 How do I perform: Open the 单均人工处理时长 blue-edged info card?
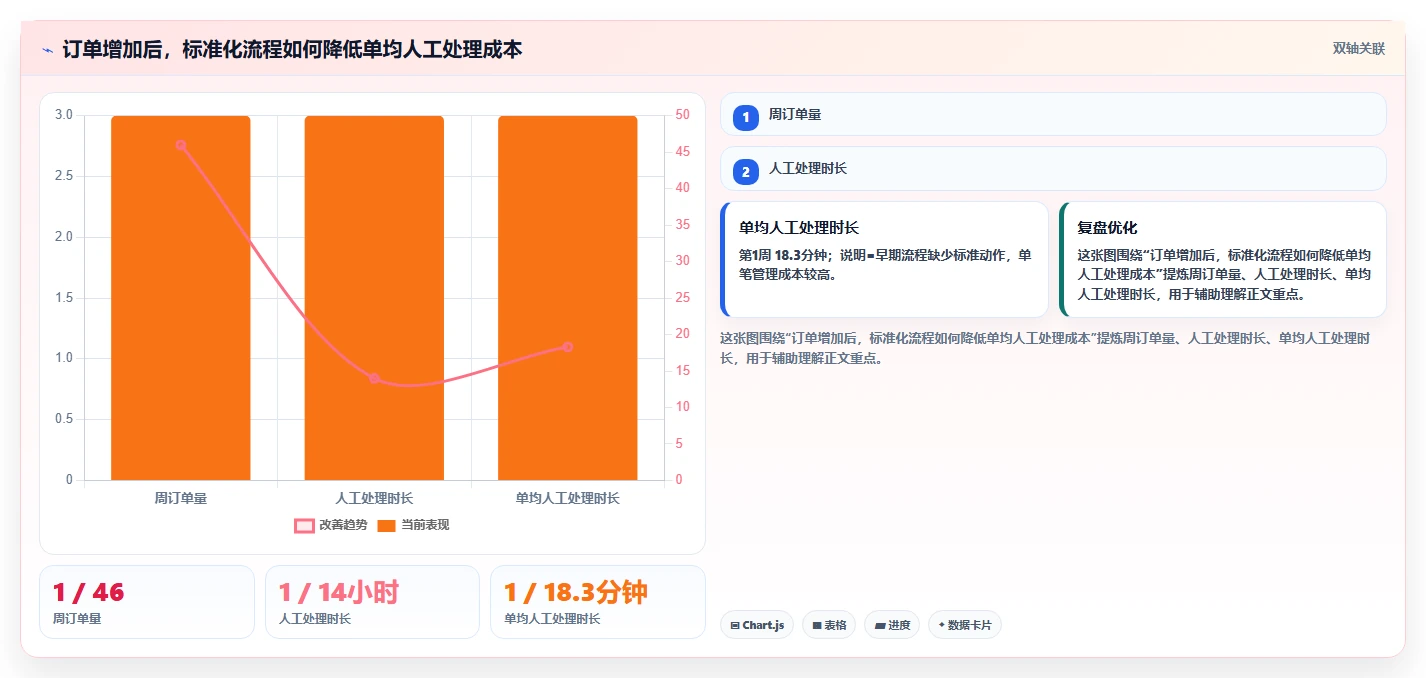click(x=884, y=259)
